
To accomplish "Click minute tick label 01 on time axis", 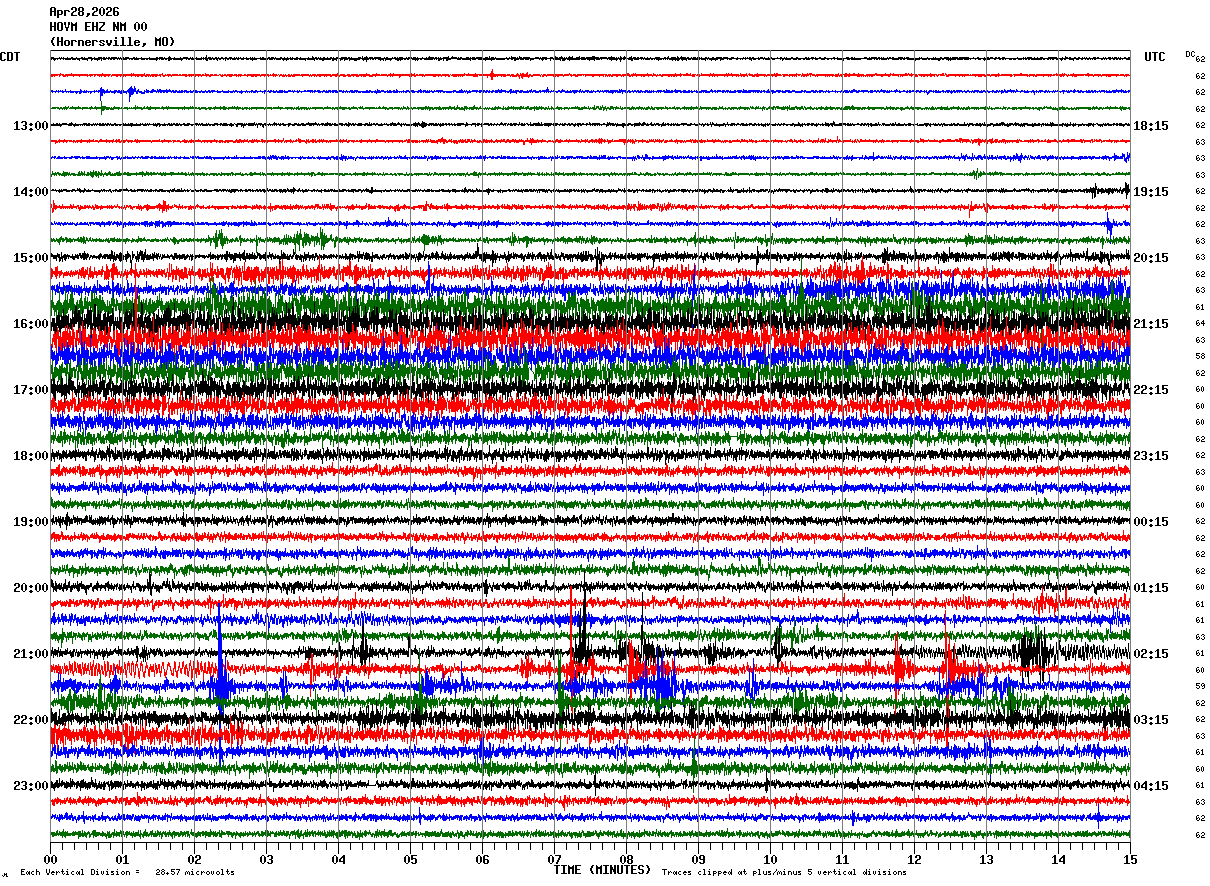I will click(122, 860).
